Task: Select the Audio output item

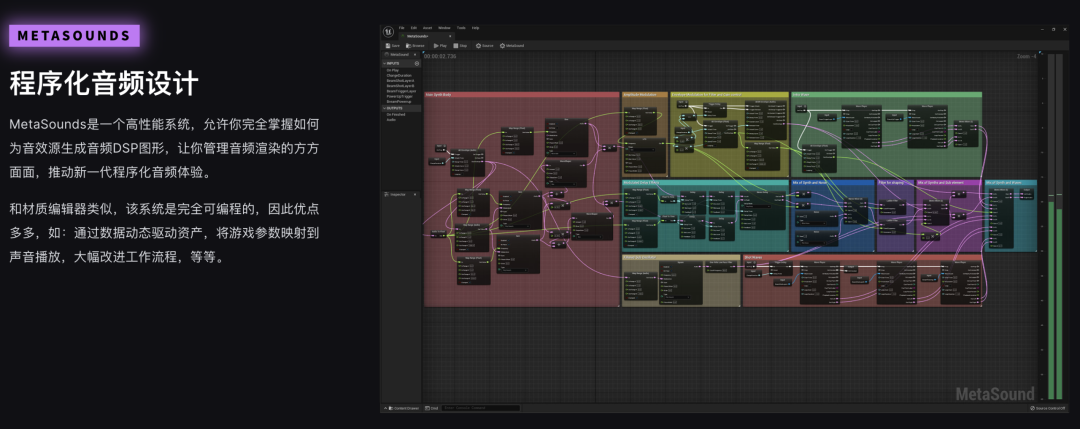Action: coord(391,120)
